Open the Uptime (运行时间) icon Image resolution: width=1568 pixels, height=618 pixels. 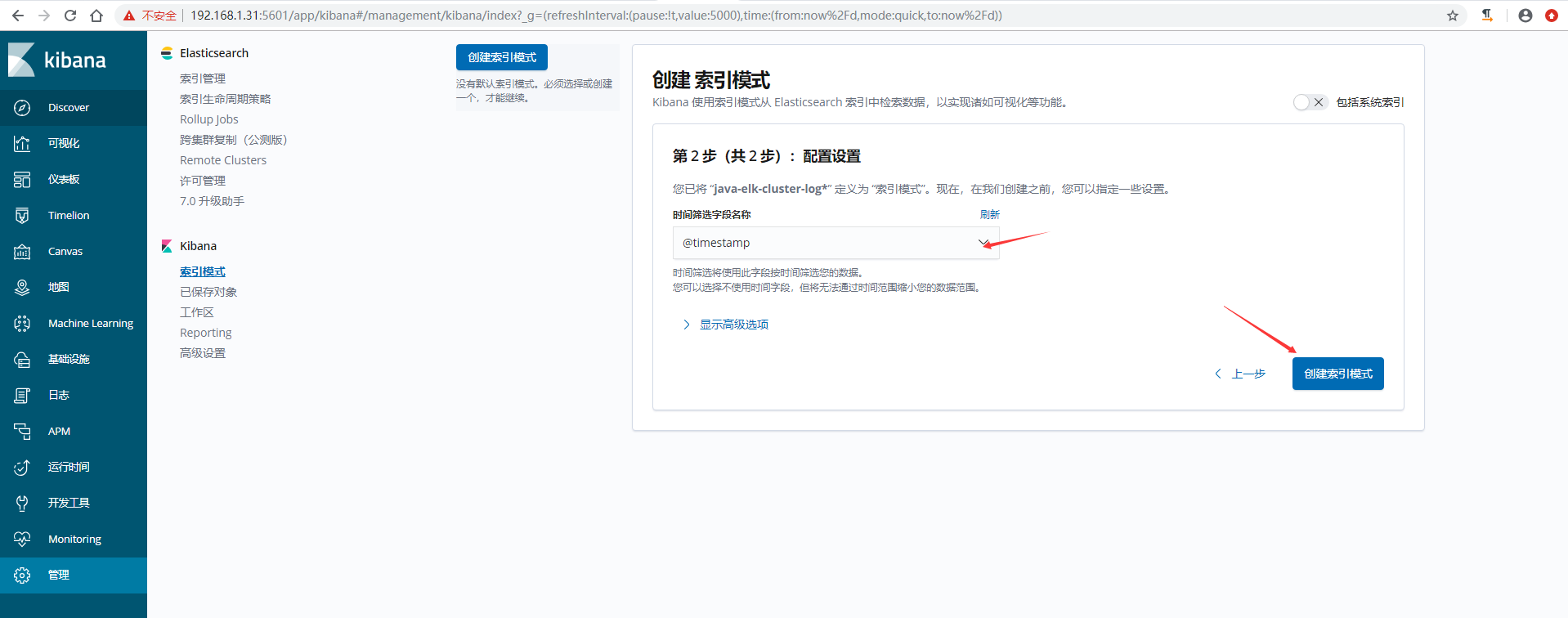coord(22,468)
